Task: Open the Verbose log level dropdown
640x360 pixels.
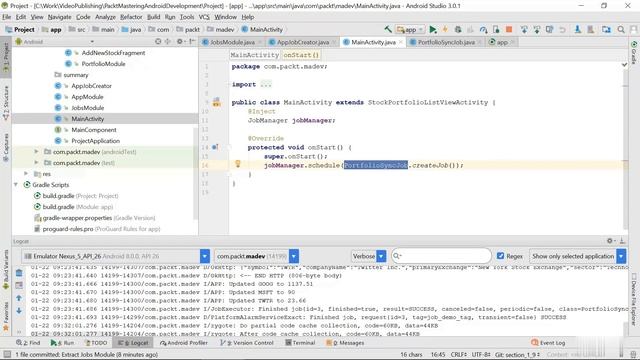Action: pos(369,256)
